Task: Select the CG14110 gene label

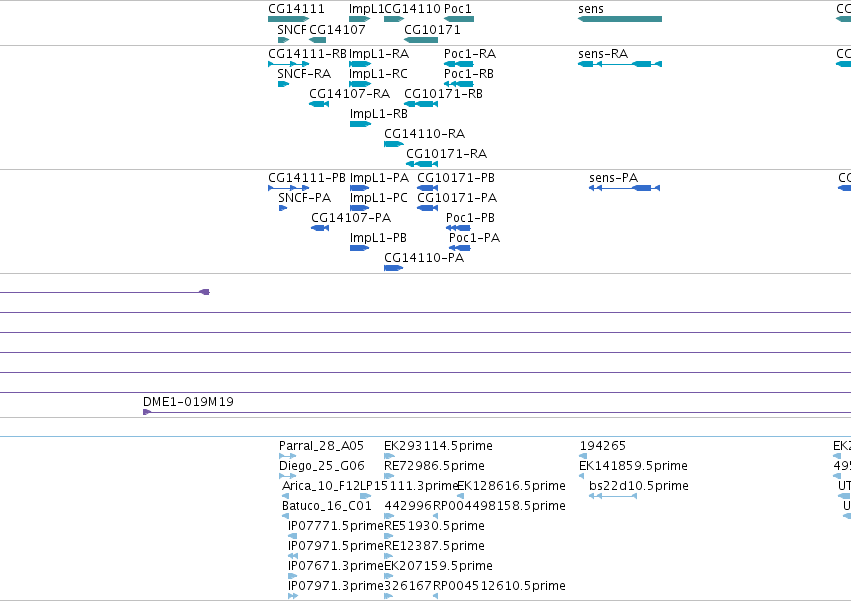Action: (x=412, y=9)
